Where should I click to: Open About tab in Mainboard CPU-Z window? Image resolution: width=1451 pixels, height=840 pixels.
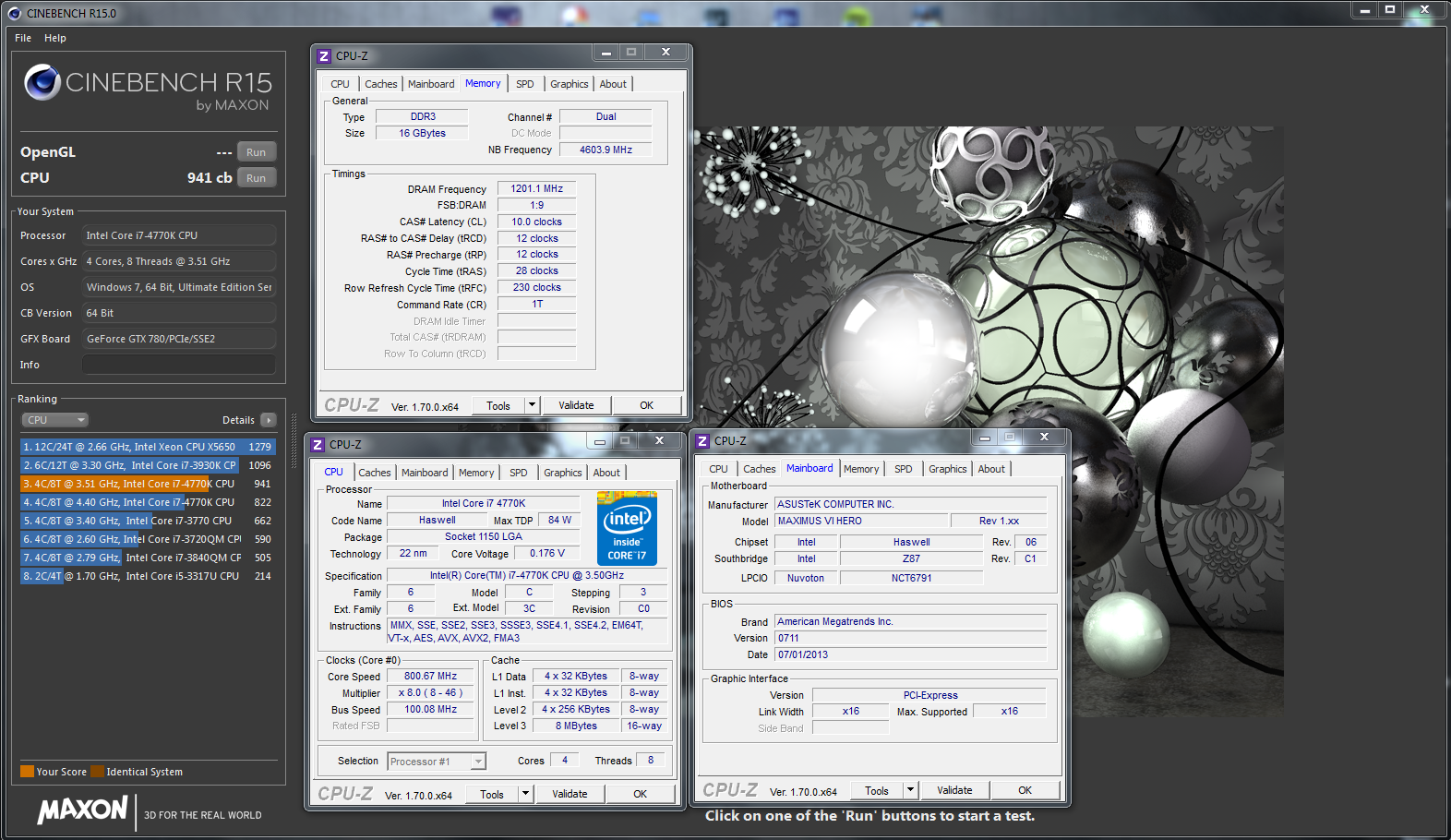[x=991, y=469]
